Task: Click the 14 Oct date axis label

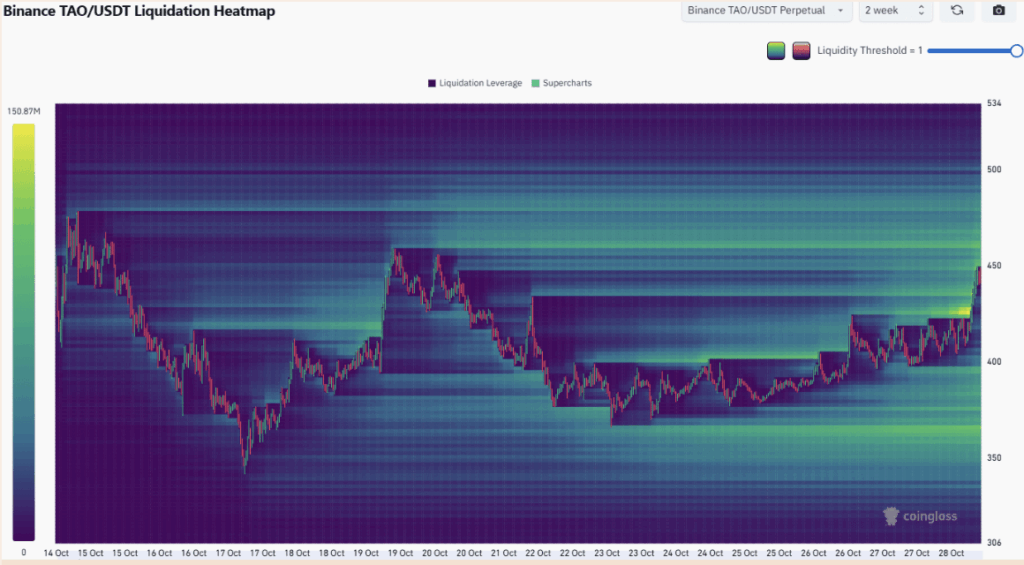Action: pyautogui.click(x=56, y=553)
